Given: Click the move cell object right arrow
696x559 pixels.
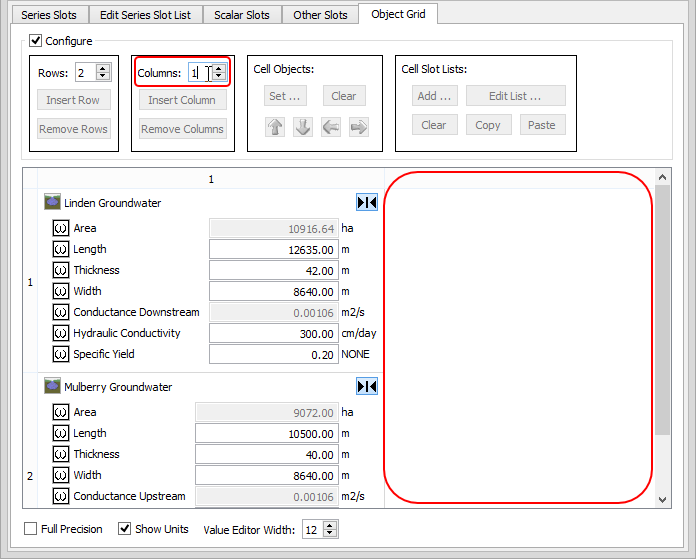Looking at the screenshot, I should [358, 127].
